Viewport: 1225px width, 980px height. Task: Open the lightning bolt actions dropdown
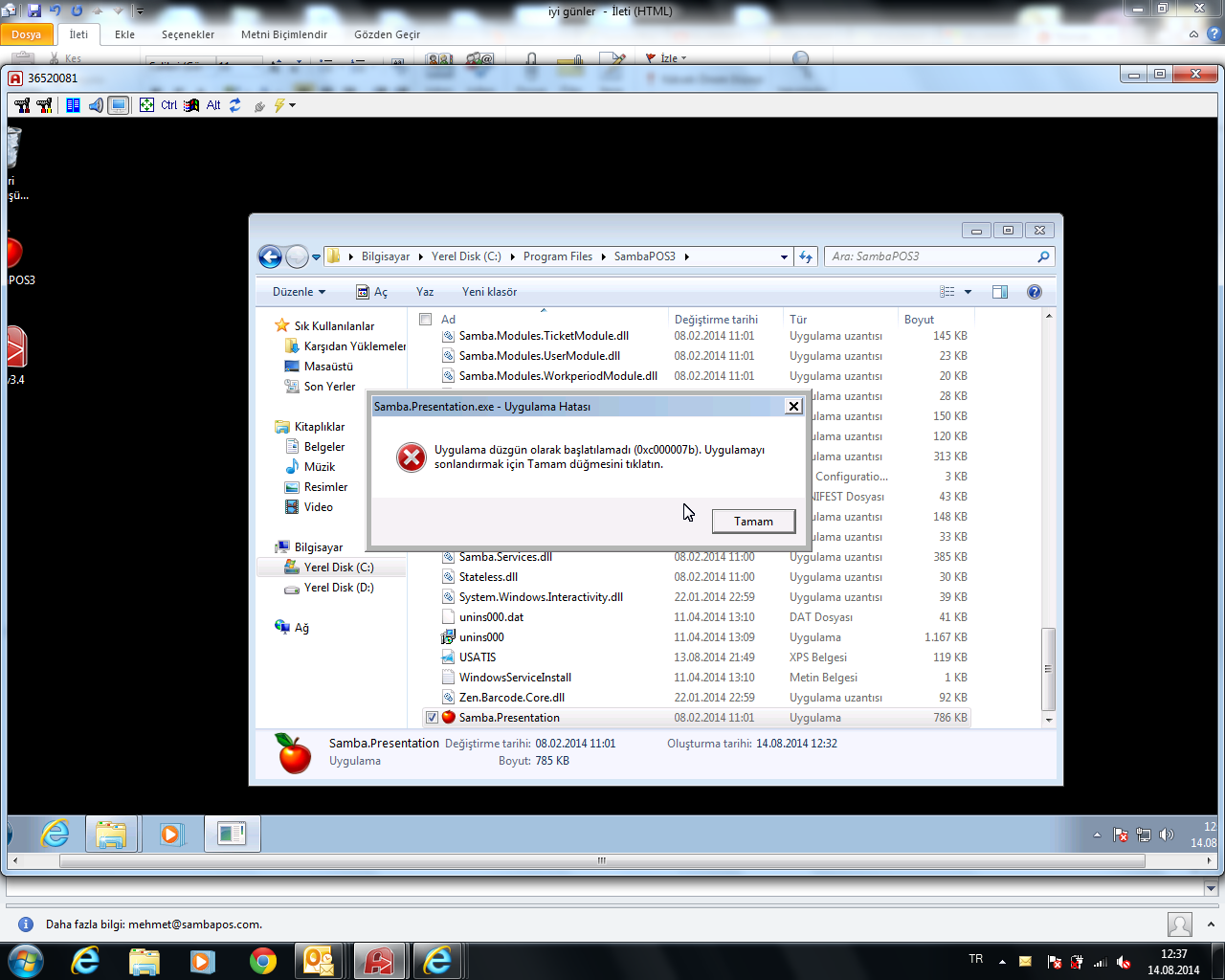[292, 105]
